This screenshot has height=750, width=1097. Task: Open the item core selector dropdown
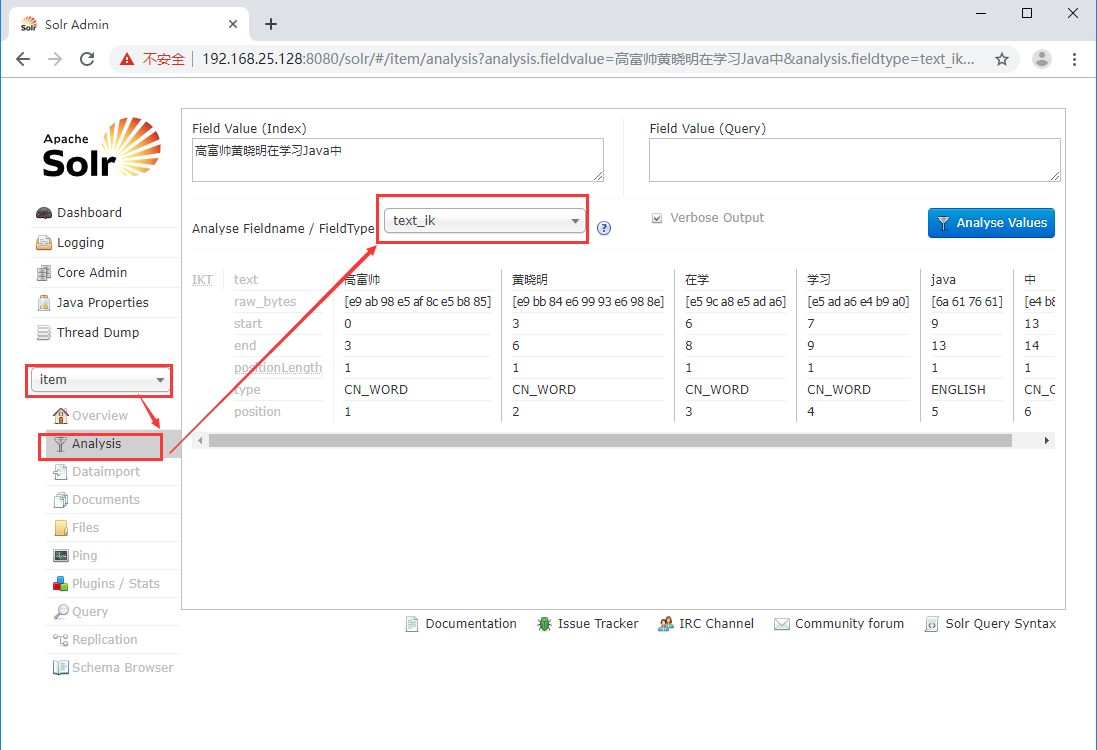(x=99, y=380)
